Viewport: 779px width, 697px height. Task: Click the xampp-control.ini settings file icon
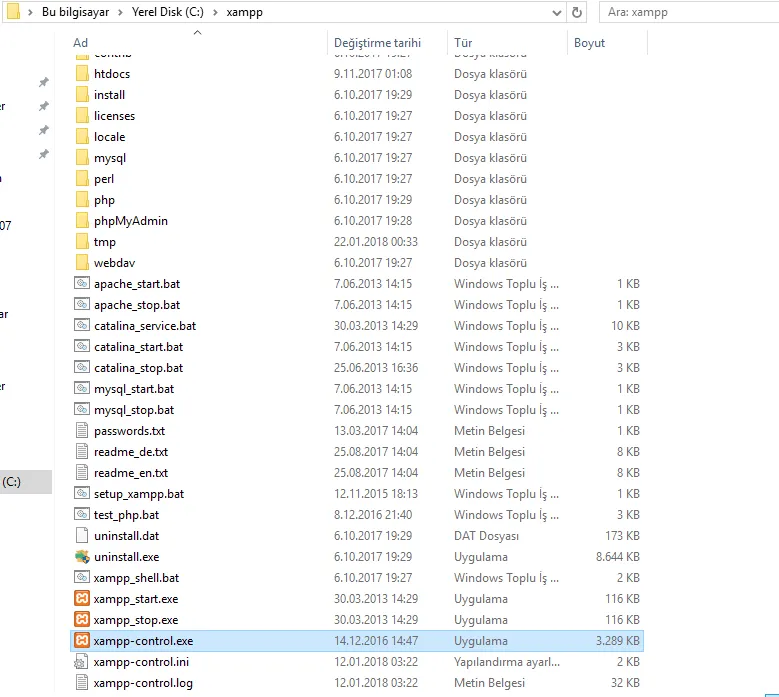point(82,662)
